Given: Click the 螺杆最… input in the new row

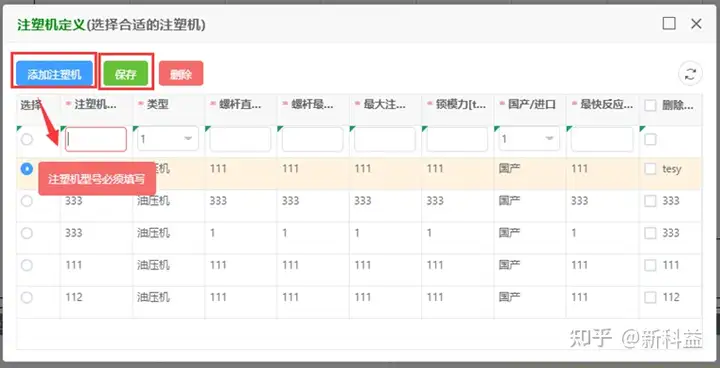Looking at the screenshot, I should coord(312,139).
